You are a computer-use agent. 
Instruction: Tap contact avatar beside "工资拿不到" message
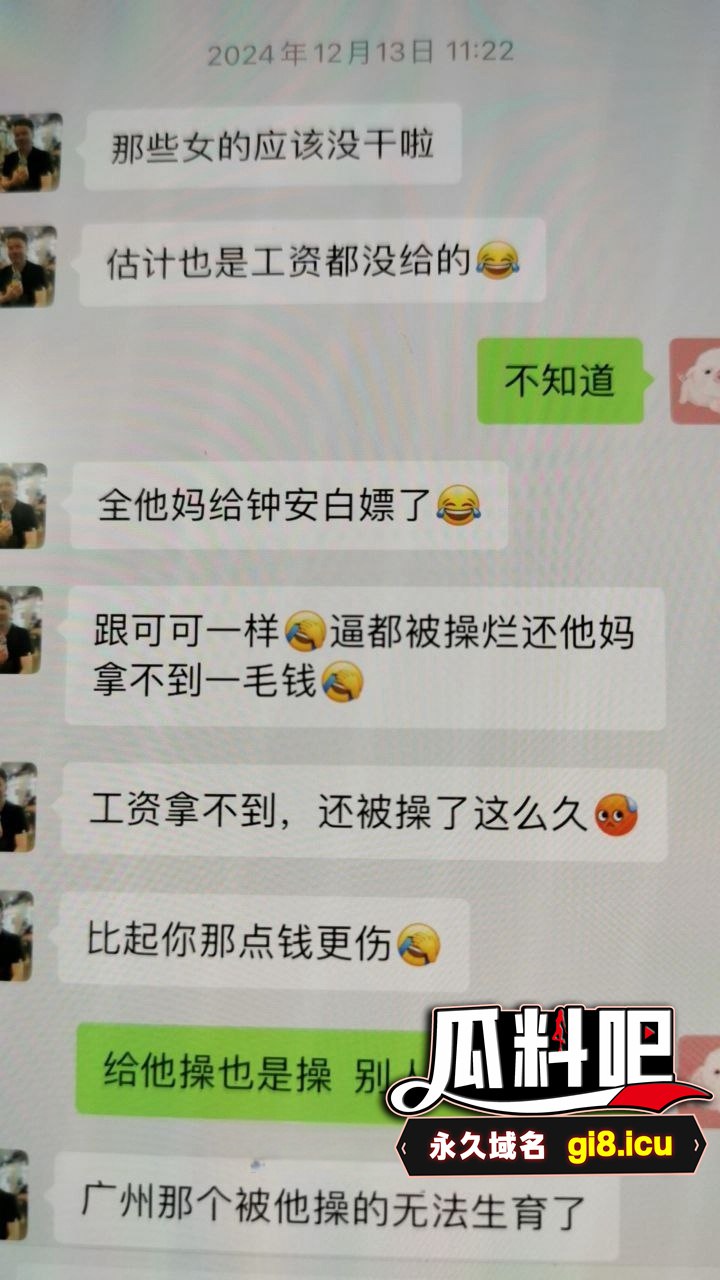[18, 808]
